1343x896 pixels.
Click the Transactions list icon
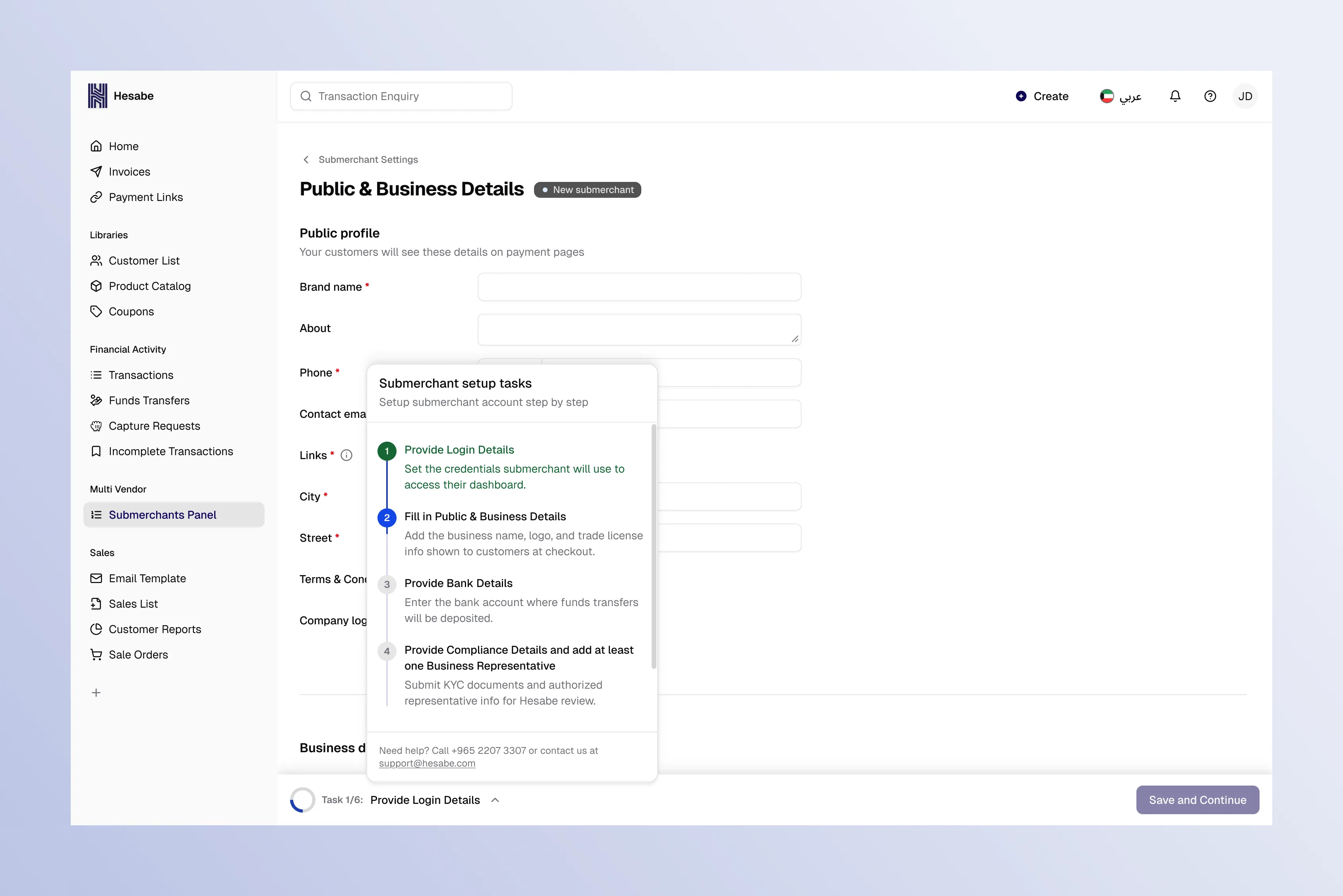pos(96,375)
